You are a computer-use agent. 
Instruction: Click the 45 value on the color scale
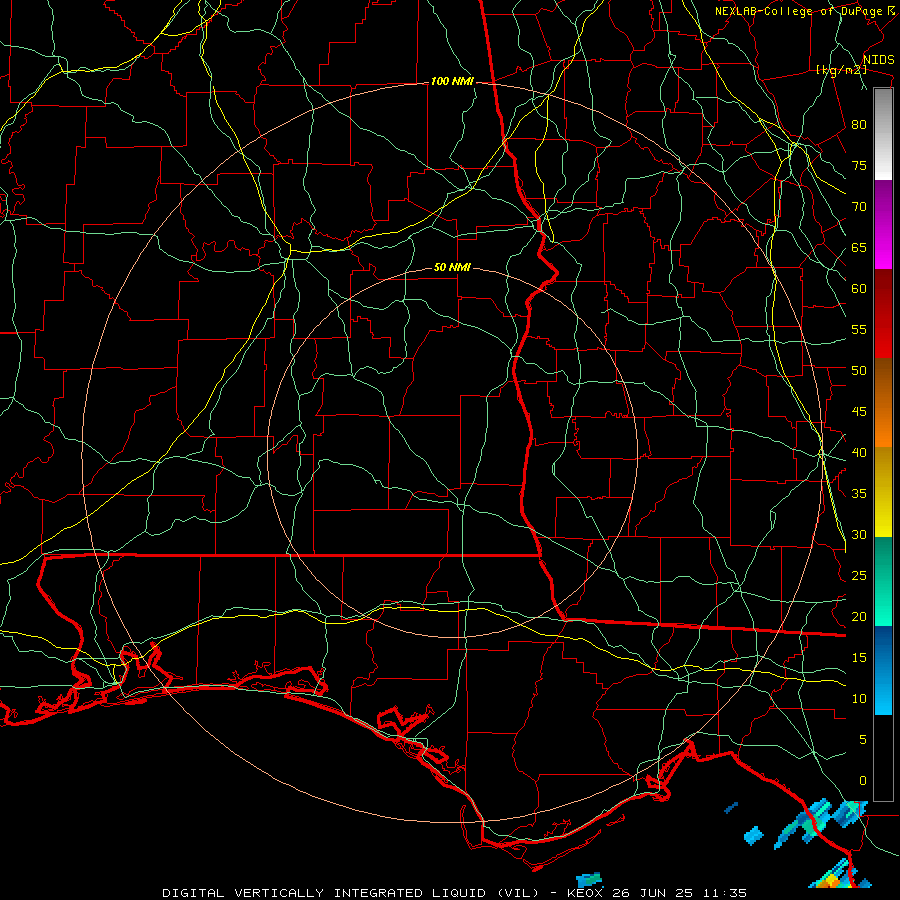pos(859,412)
